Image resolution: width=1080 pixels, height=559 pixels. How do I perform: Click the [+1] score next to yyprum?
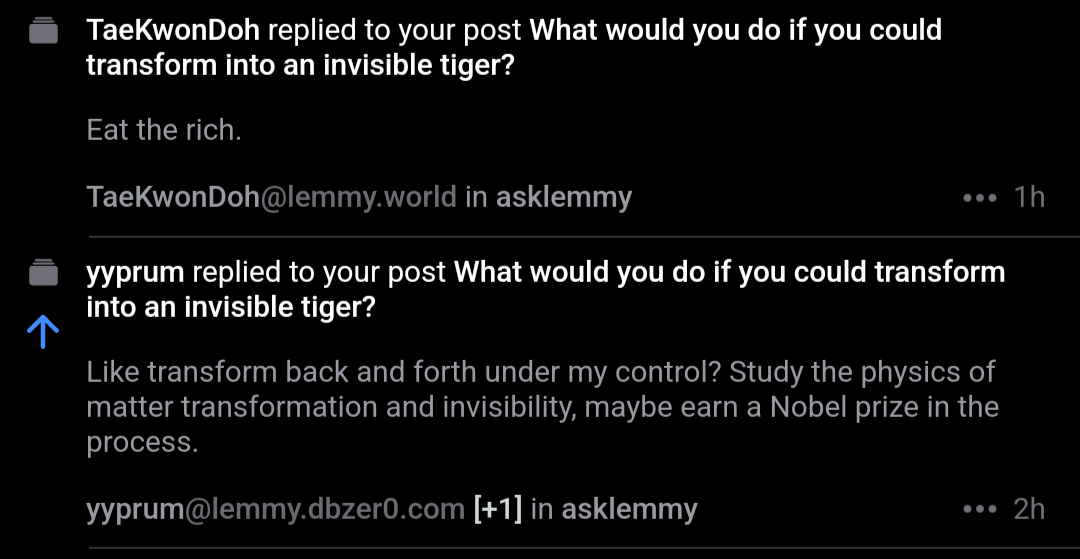498,510
